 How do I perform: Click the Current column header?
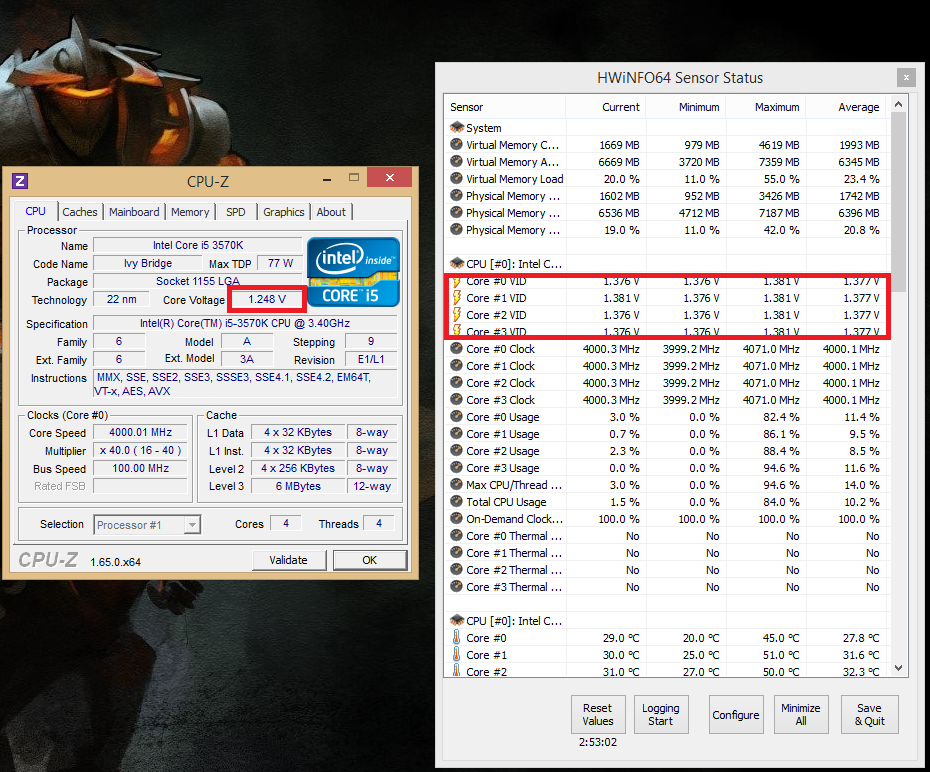tap(606, 107)
